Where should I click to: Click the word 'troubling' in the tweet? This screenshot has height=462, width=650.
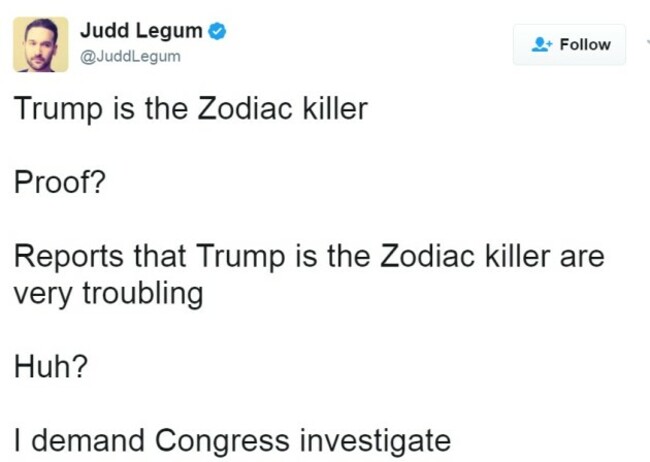click(143, 294)
